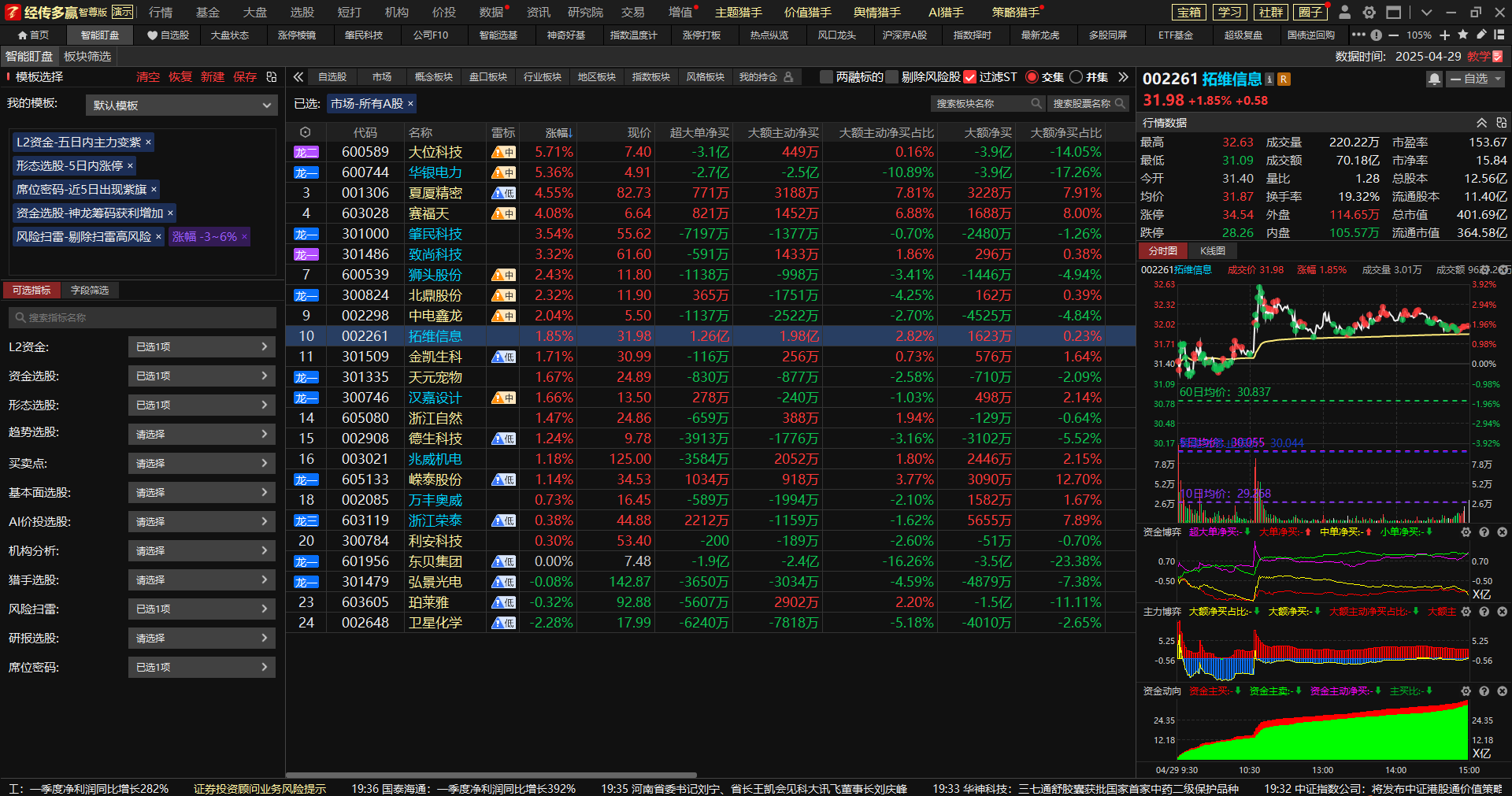
Task: Click the 恢复 button
Action: (x=180, y=77)
